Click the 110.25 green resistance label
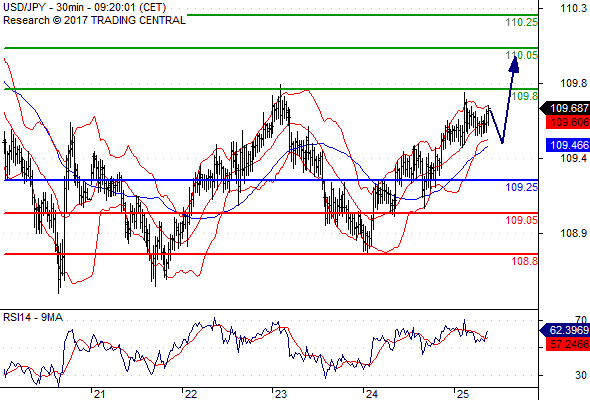The width and height of the screenshot is (590, 400). (x=522, y=23)
